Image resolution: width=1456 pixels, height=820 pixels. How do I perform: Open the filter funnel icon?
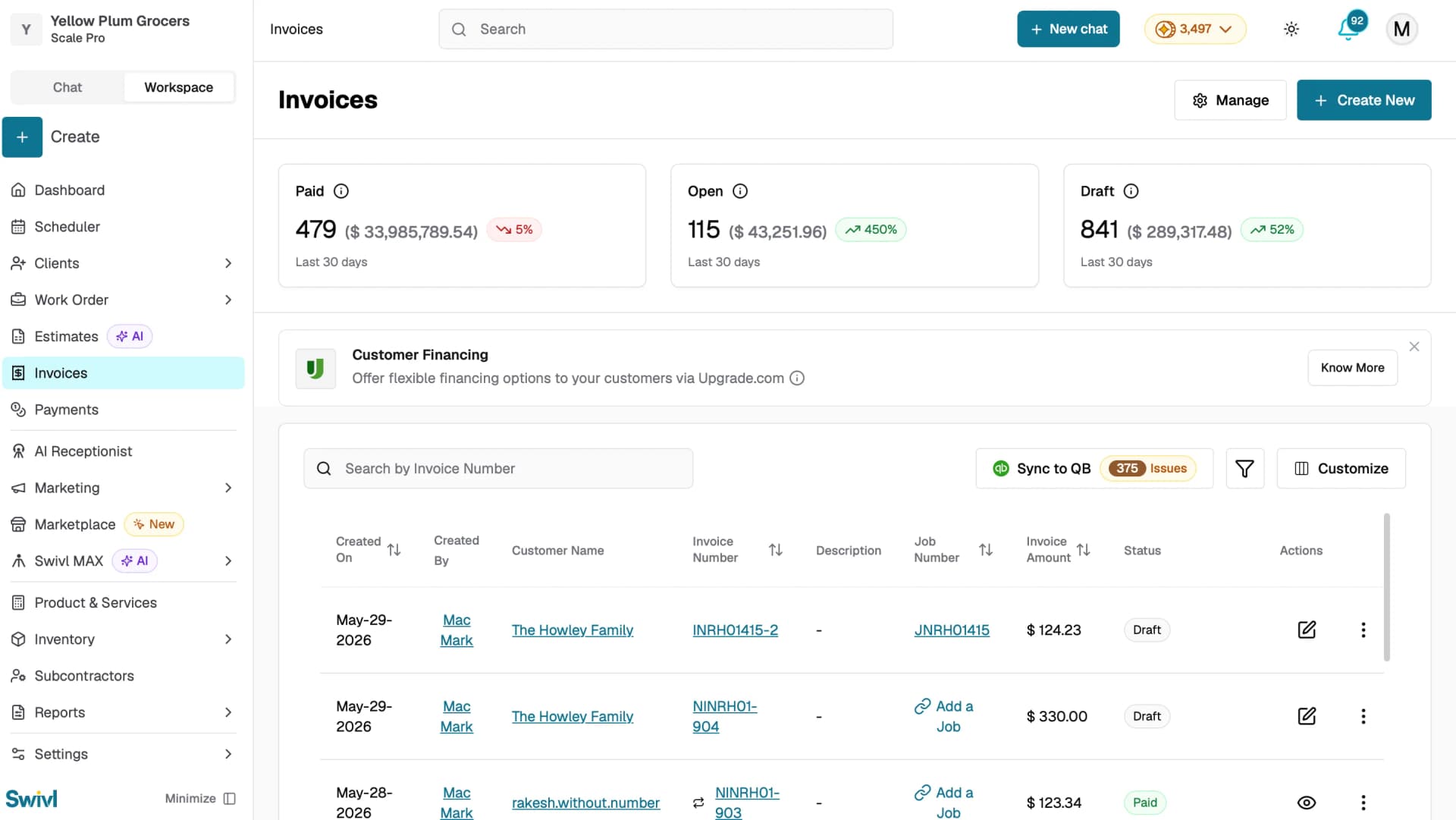(1244, 469)
